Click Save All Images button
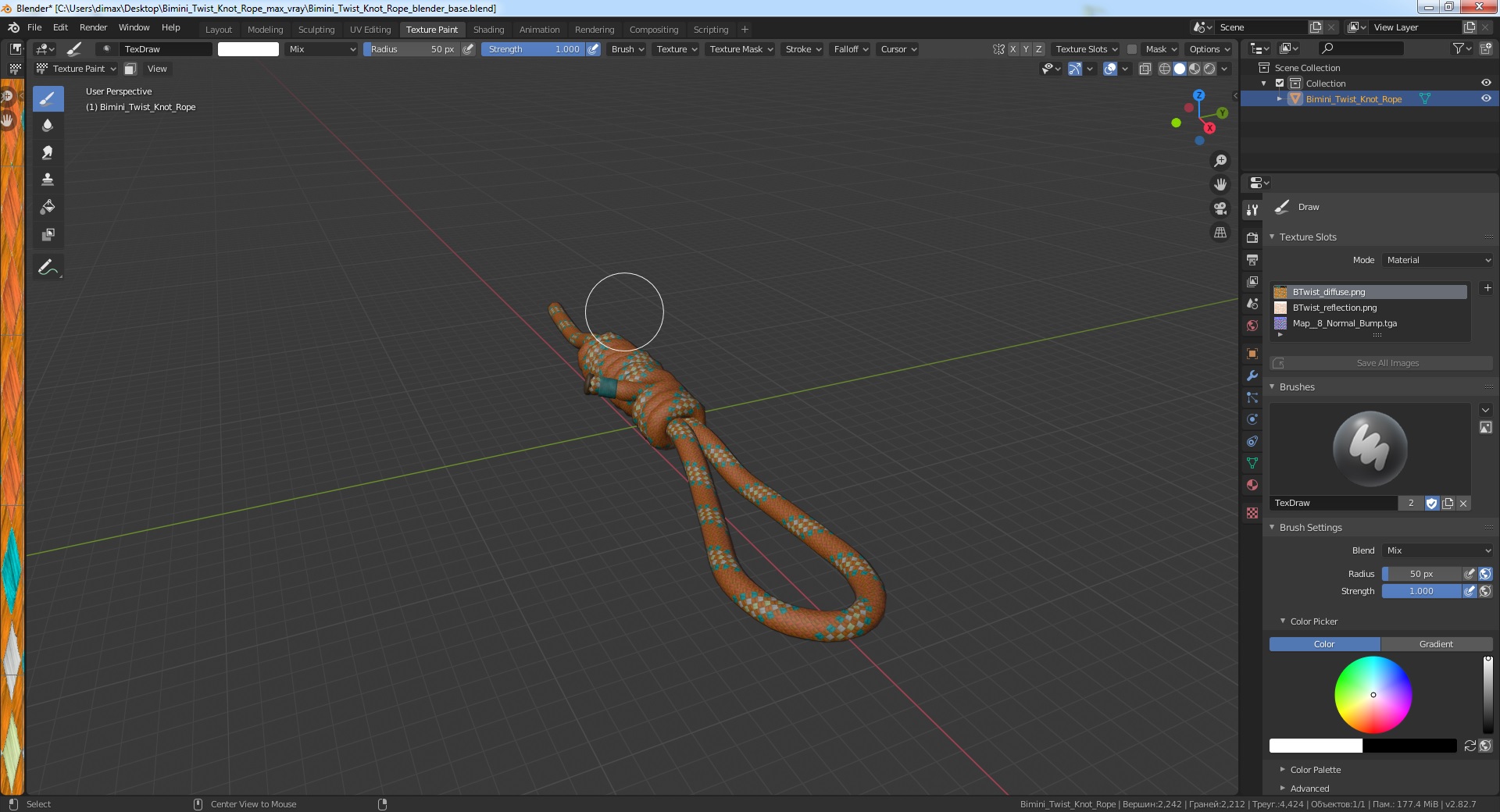This screenshot has height=812, width=1500. 1380,363
